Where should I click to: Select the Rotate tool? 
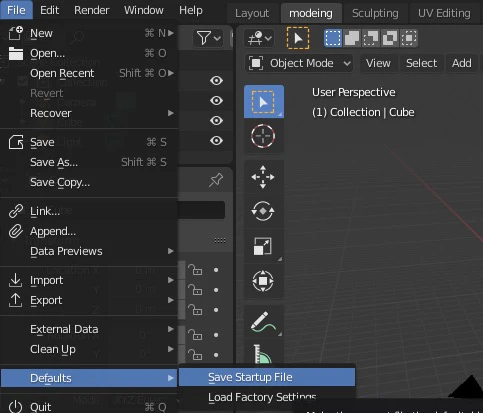(263, 211)
